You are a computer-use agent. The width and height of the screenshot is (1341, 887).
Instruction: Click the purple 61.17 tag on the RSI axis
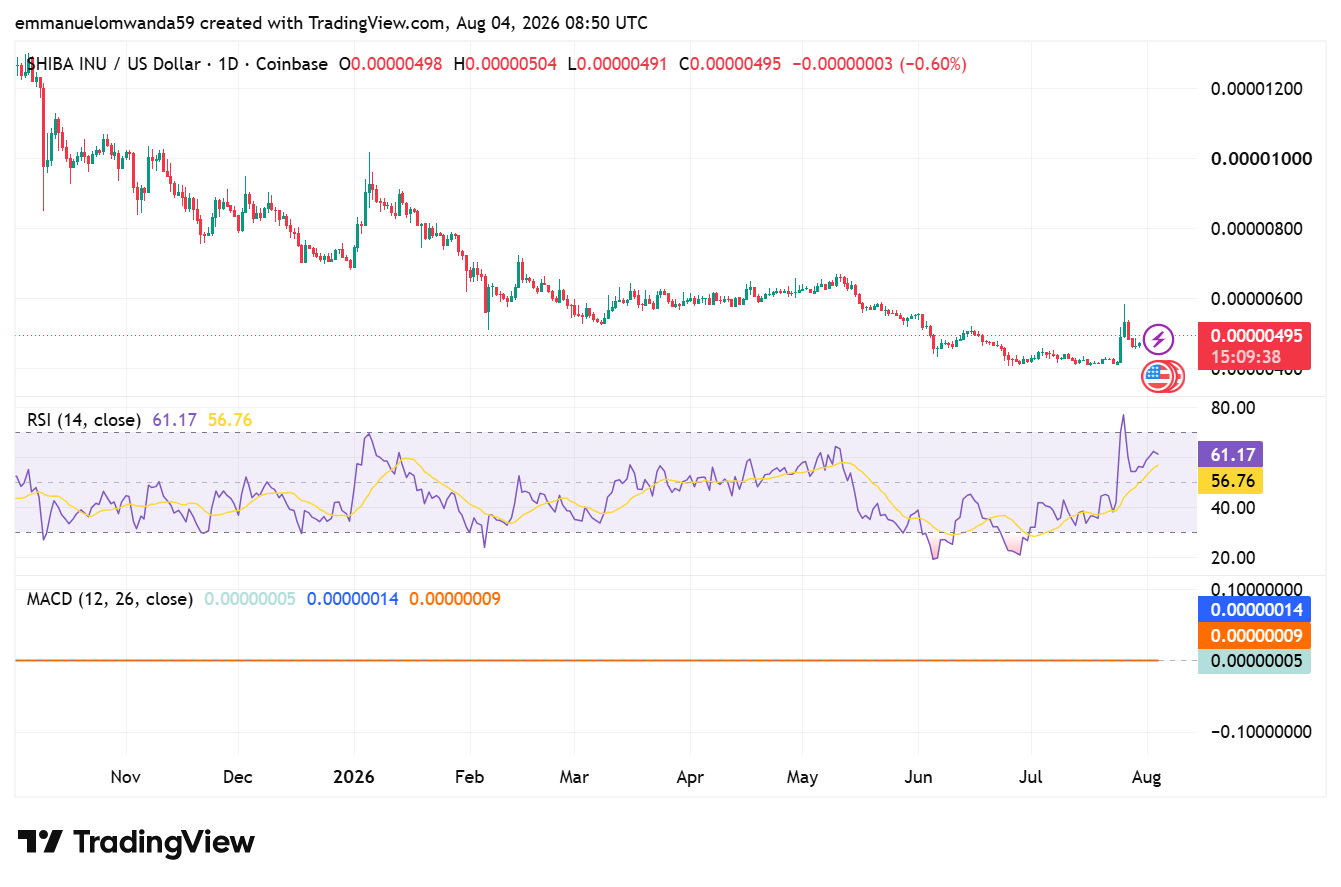(1231, 455)
